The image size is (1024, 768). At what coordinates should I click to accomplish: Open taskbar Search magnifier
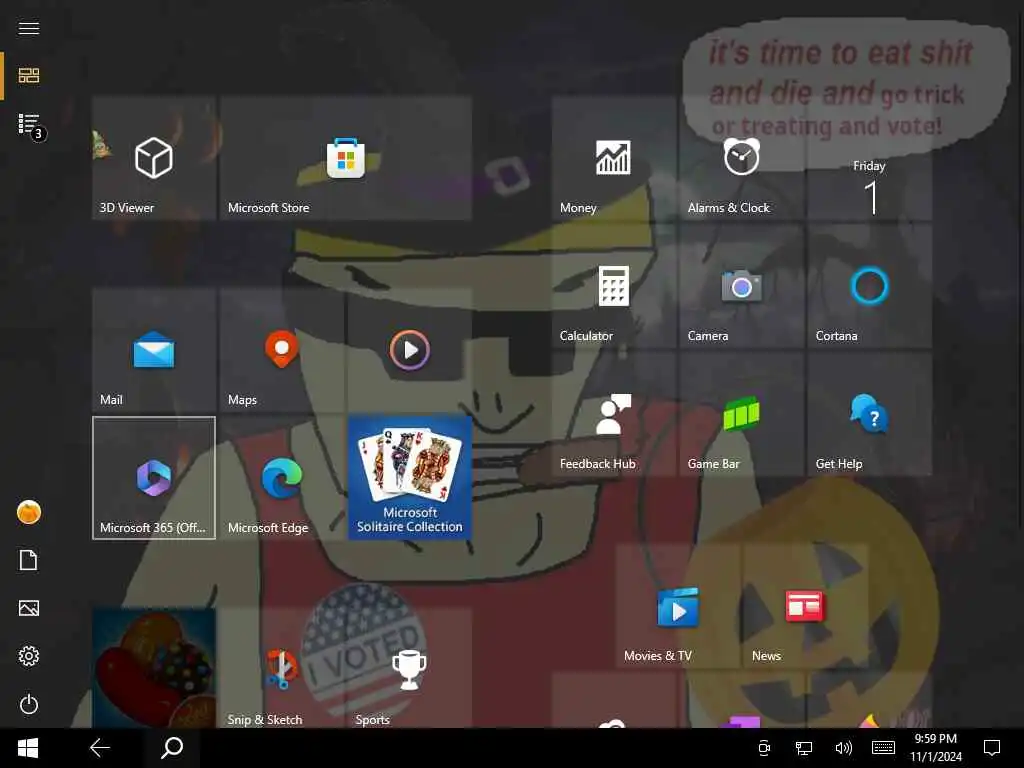172,748
